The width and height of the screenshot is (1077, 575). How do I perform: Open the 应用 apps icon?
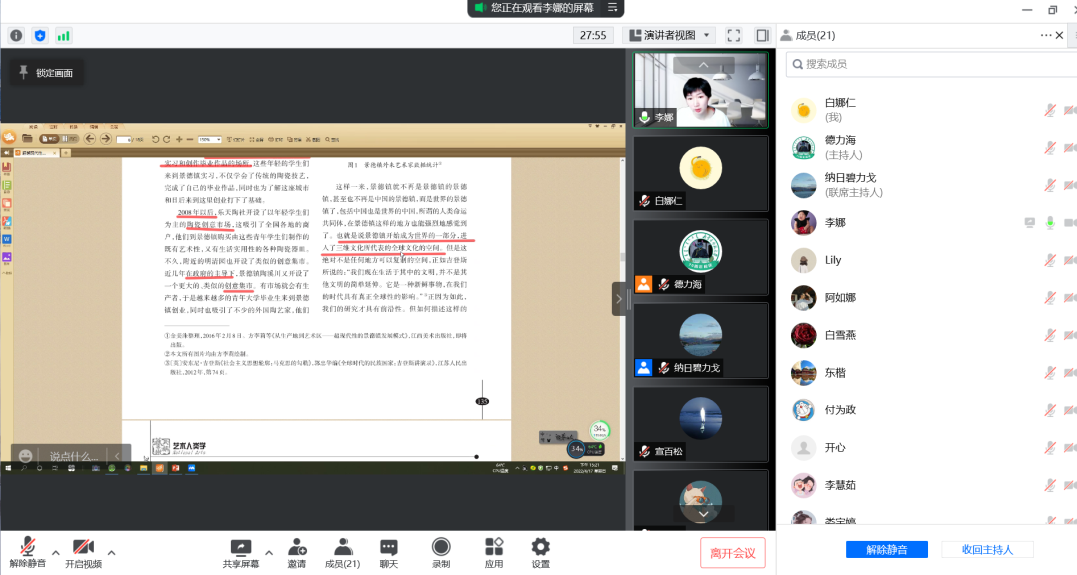tap(494, 552)
